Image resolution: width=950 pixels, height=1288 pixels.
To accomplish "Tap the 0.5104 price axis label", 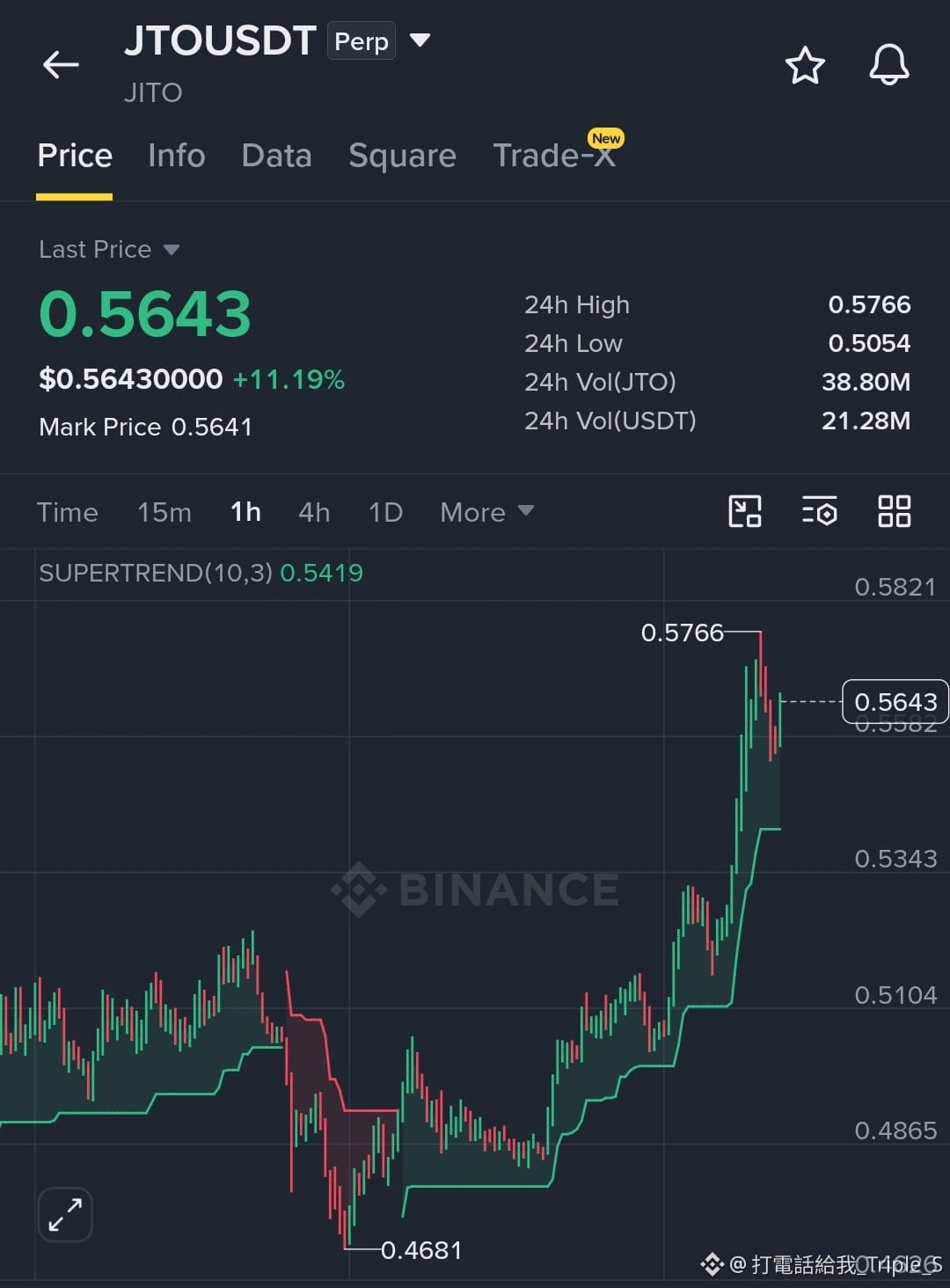I will [895, 995].
